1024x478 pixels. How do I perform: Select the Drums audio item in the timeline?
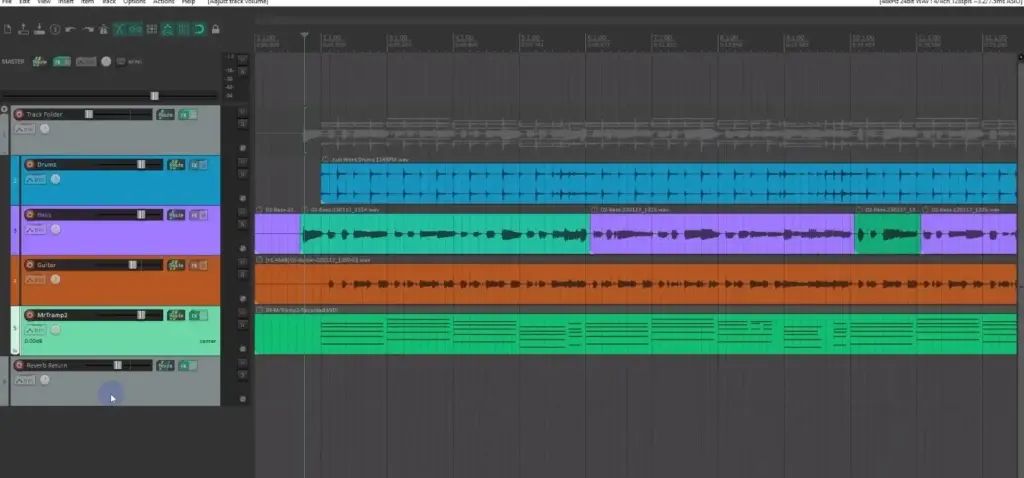669,183
